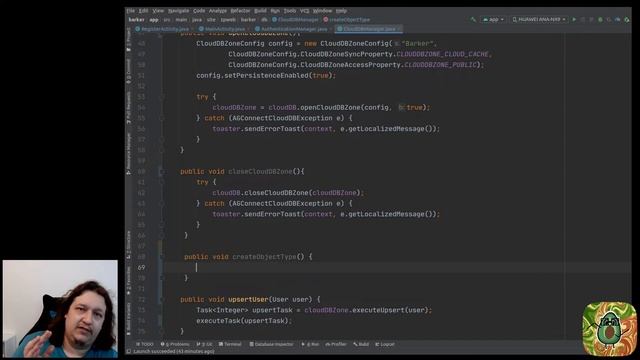
Task: Open the Refactor menu
Action: point(240,11)
